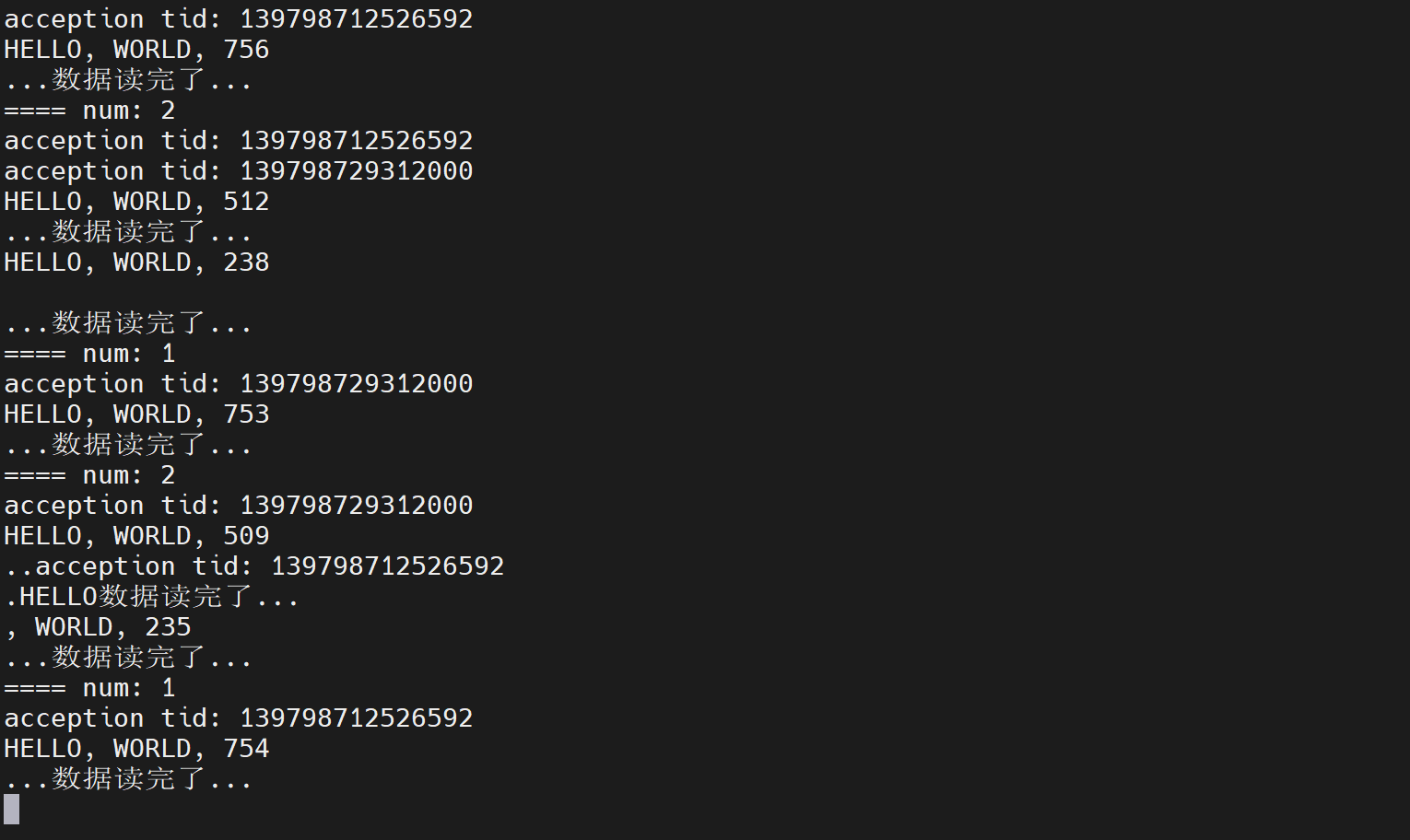
Task: Click the acception line directly above 'HELLO, WORLD, 512'
Action: (238, 171)
